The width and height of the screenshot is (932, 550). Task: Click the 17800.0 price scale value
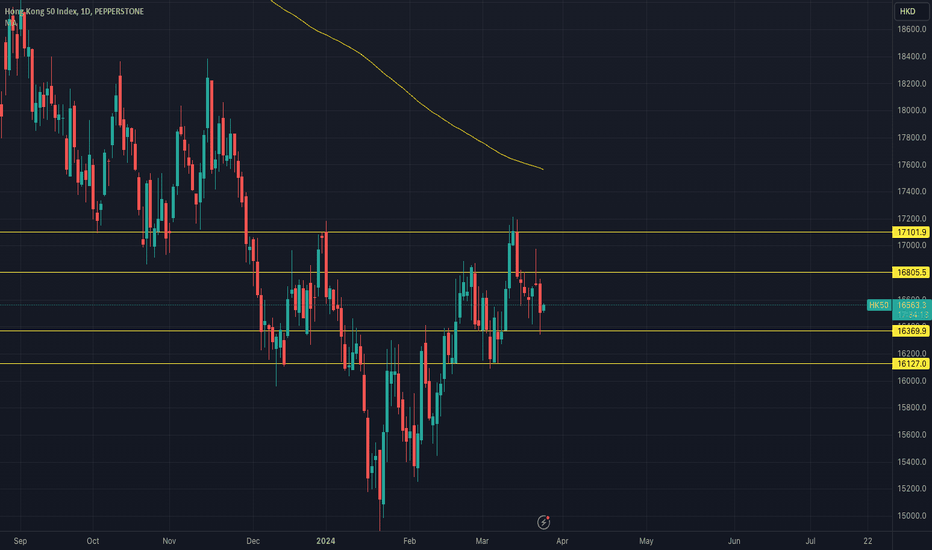(912, 137)
